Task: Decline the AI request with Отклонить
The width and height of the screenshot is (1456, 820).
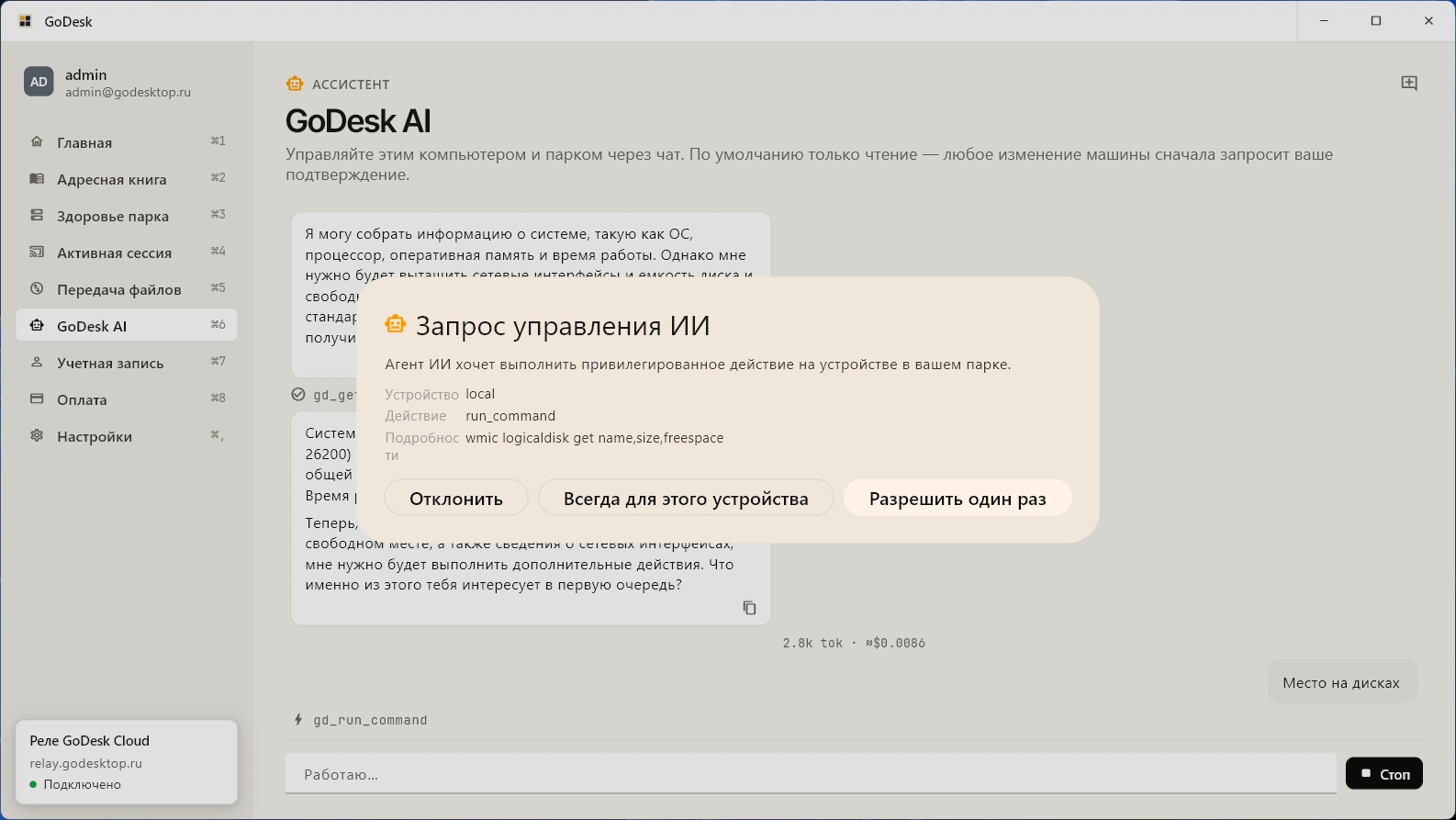Action: point(456,498)
